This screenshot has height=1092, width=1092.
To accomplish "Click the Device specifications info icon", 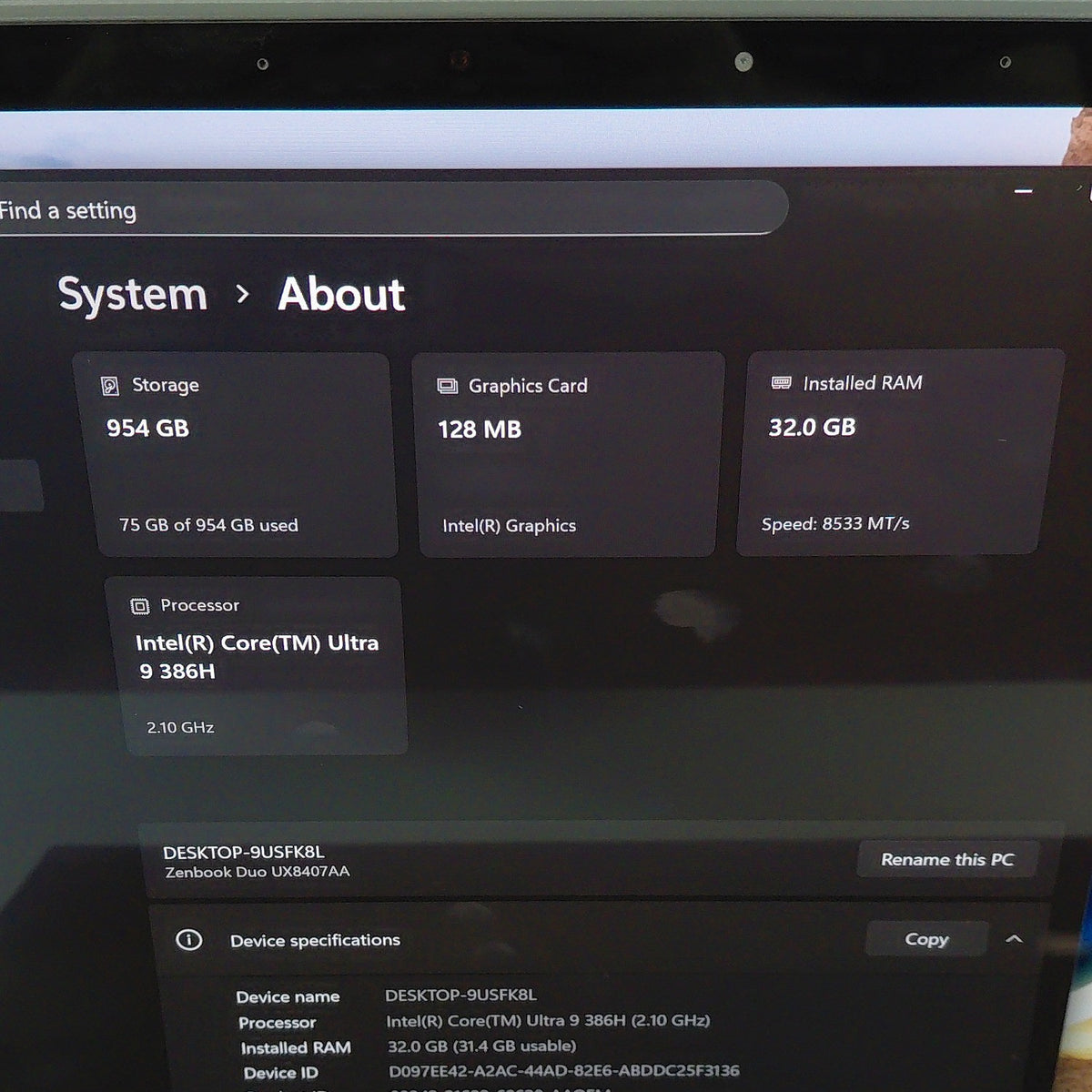I will click(x=189, y=940).
